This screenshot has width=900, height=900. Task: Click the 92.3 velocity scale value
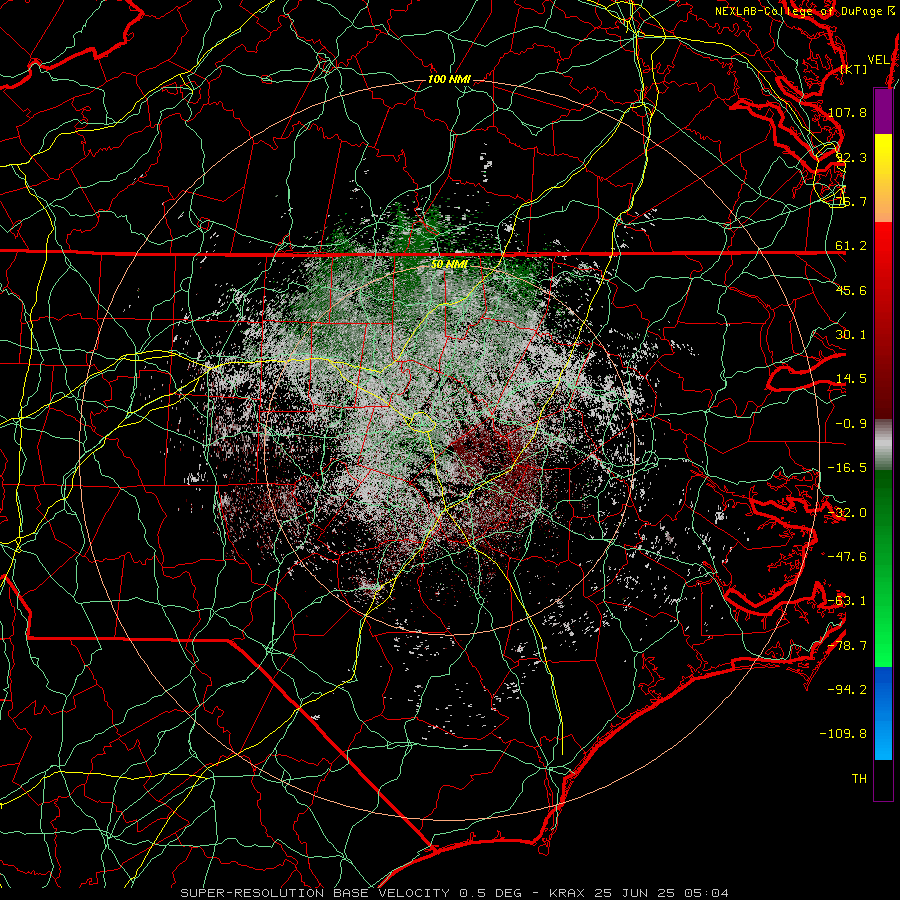pyautogui.click(x=851, y=157)
